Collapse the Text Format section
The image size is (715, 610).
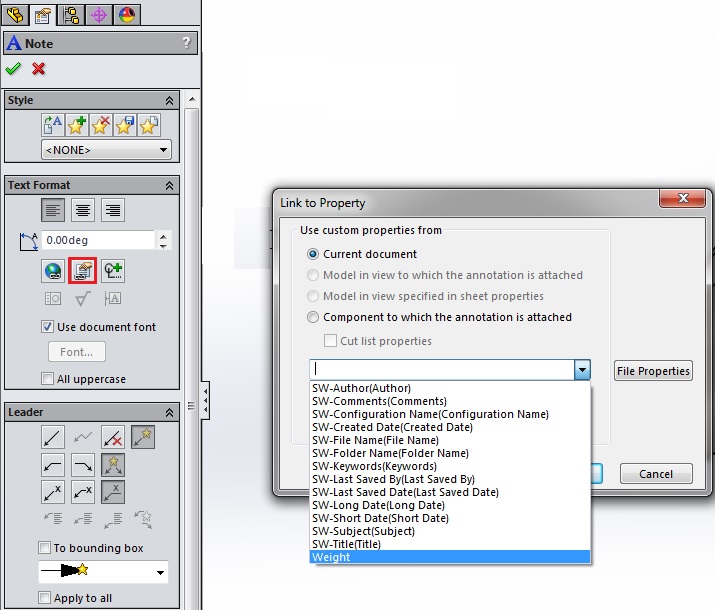170,185
